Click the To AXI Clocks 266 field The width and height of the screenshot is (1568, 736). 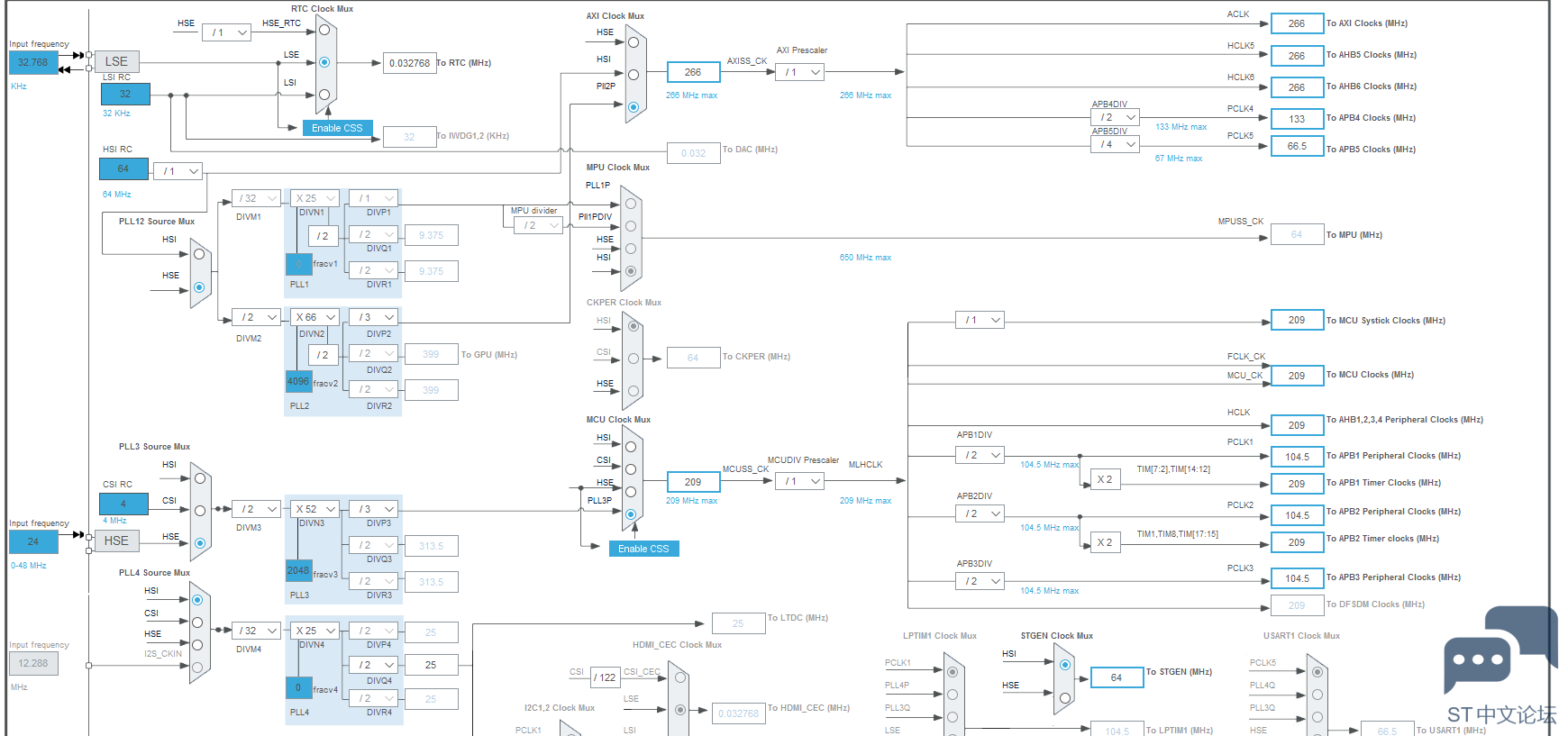(1297, 23)
